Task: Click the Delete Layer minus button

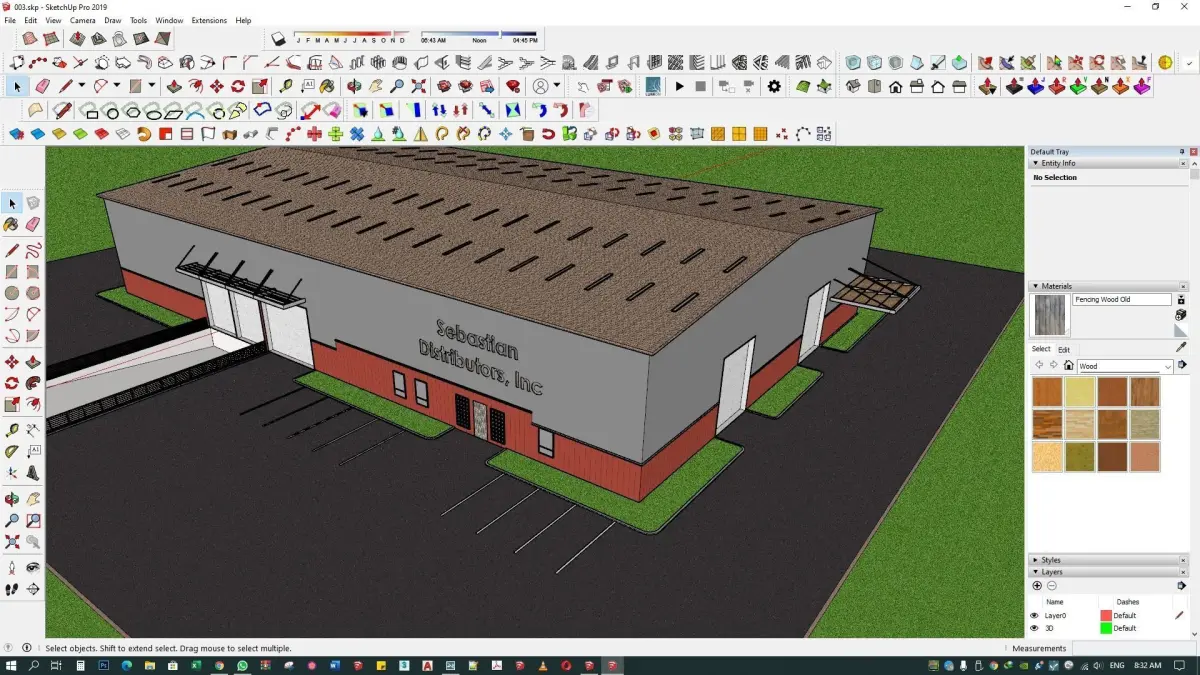Action: (1052, 586)
